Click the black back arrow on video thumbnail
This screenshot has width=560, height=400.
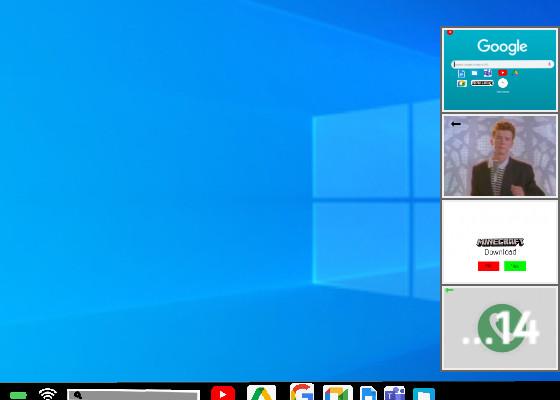(456, 124)
